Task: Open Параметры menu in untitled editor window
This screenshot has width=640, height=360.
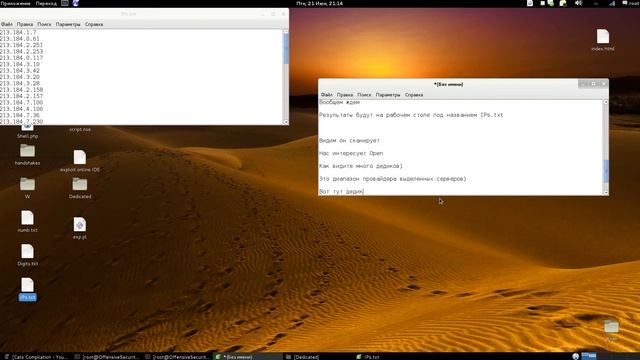Action: (x=388, y=95)
